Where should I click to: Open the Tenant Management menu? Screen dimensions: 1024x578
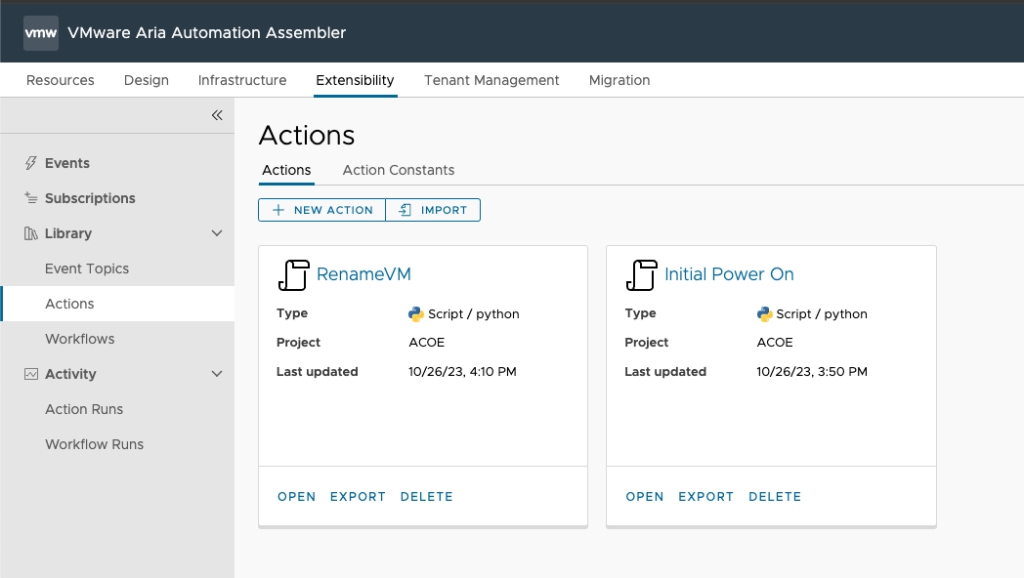[491, 80]
